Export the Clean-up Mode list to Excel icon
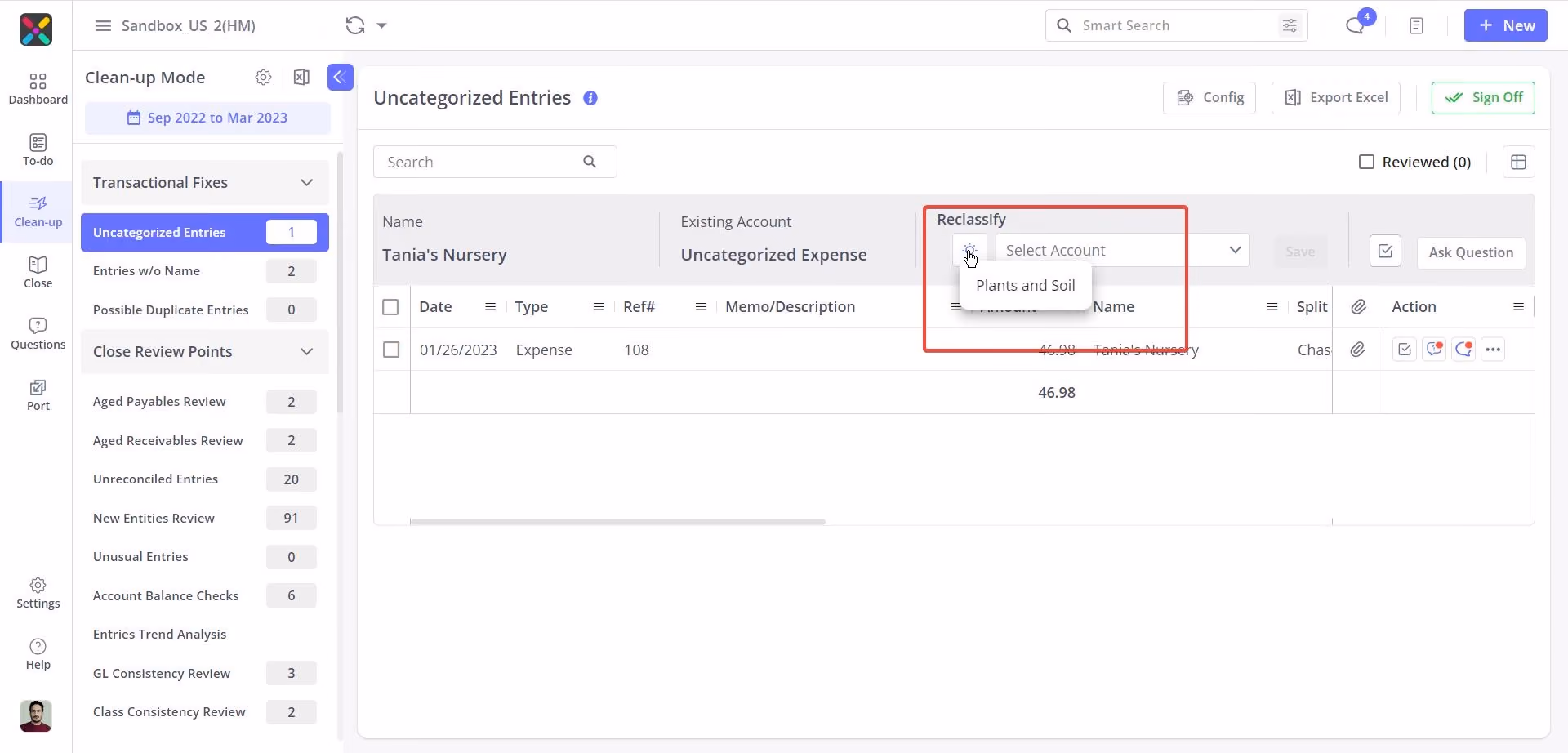The width and height of the screenshot is (1568, 753). tap(301, 77)
